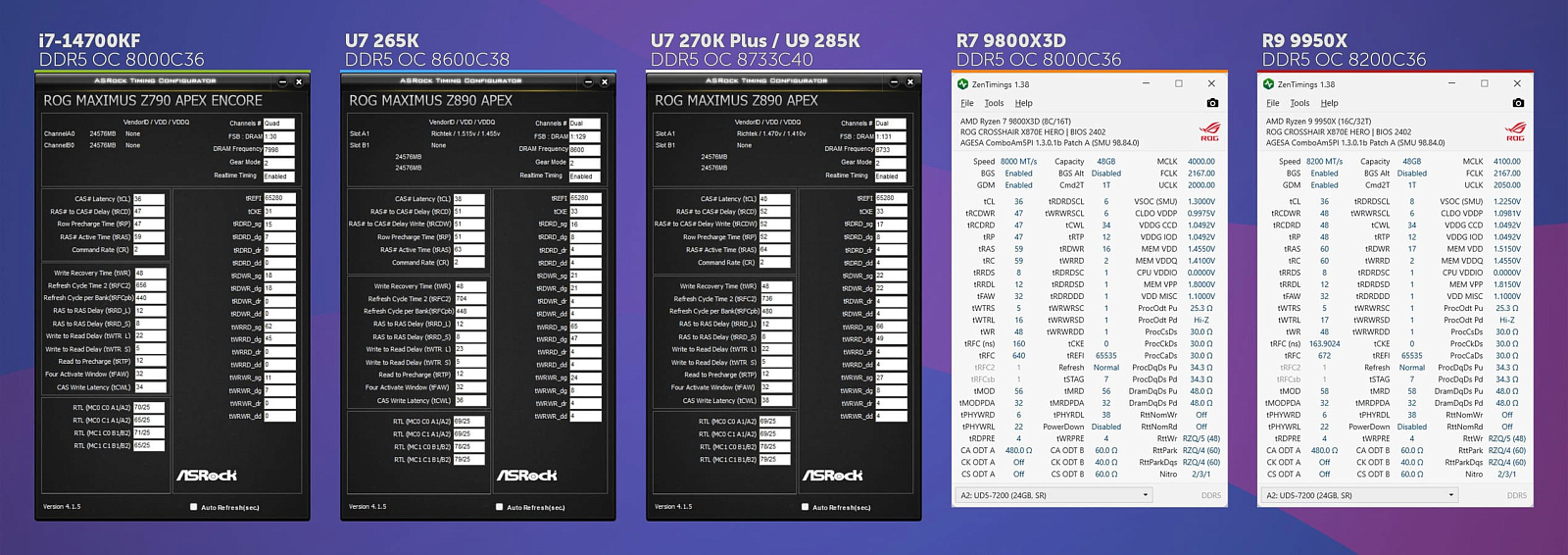Click the MEM VDD value 1.5150V

point(1507,249)
